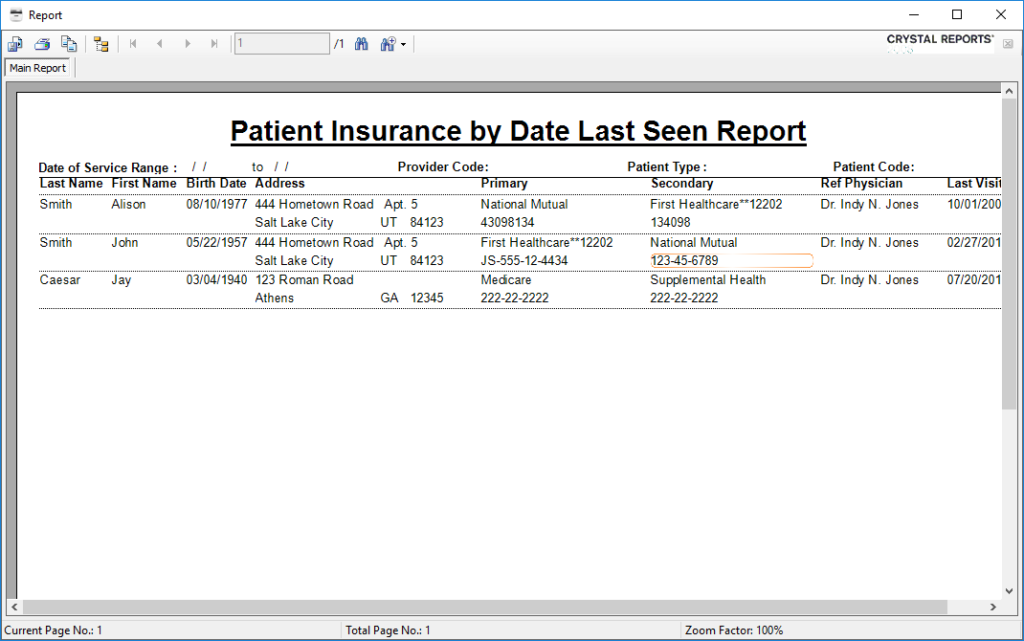Click the Find Text binoculars icon
The width and height of the screenshot is (1024, 641).
pyautogui.click(x=361, y=43)
